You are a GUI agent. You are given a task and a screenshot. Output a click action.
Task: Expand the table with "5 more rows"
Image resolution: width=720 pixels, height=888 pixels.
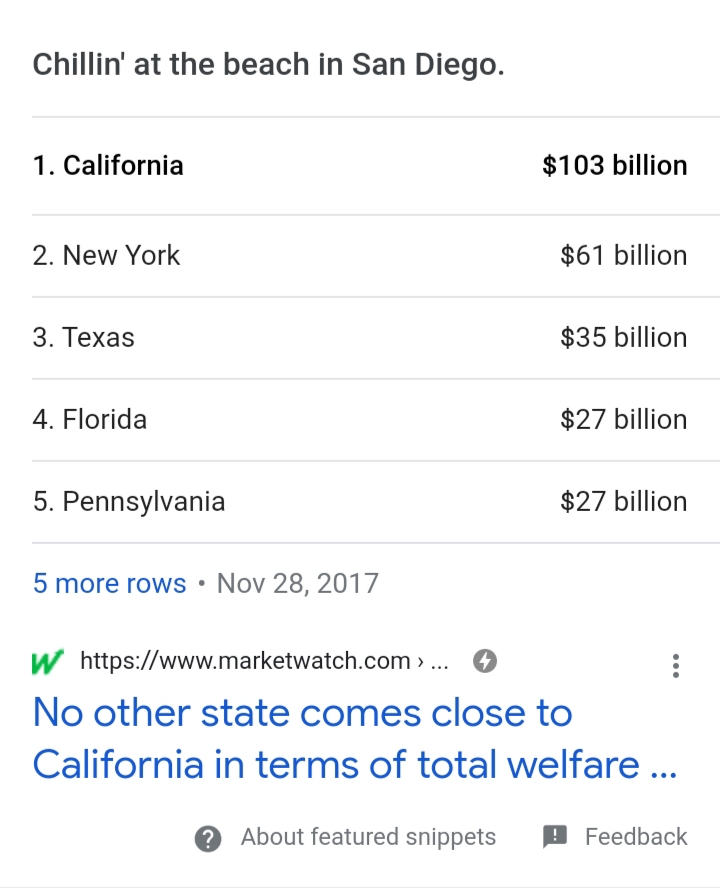109,583
